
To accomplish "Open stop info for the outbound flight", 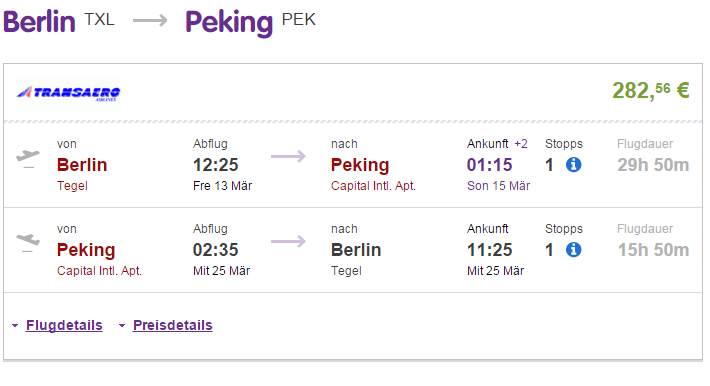I will (573, 164).
